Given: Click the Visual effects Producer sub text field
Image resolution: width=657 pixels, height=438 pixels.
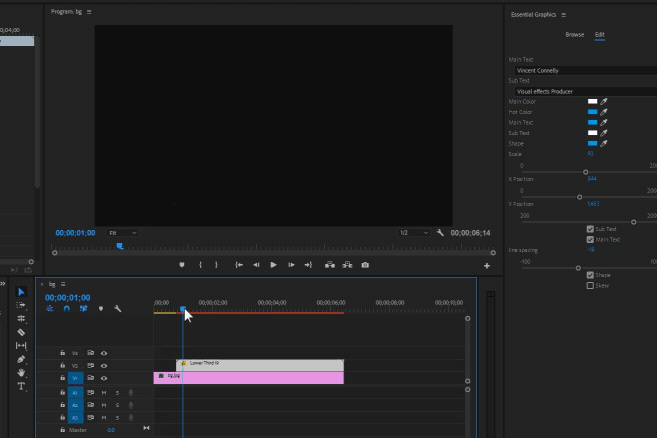Looking at the screenshot, I should [x=586, y=91].
